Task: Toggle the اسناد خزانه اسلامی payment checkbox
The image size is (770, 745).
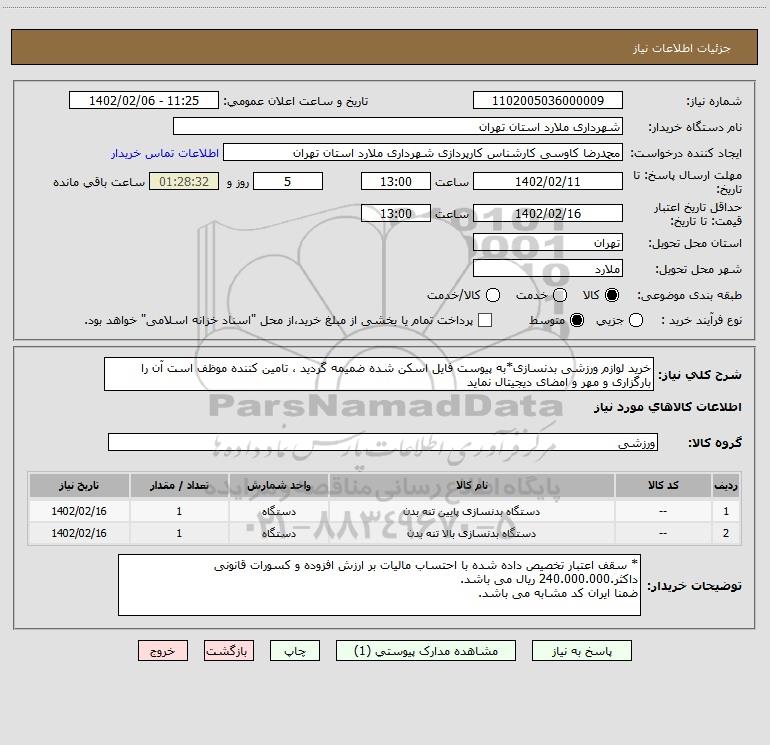Action: click(x=485, y=320)
